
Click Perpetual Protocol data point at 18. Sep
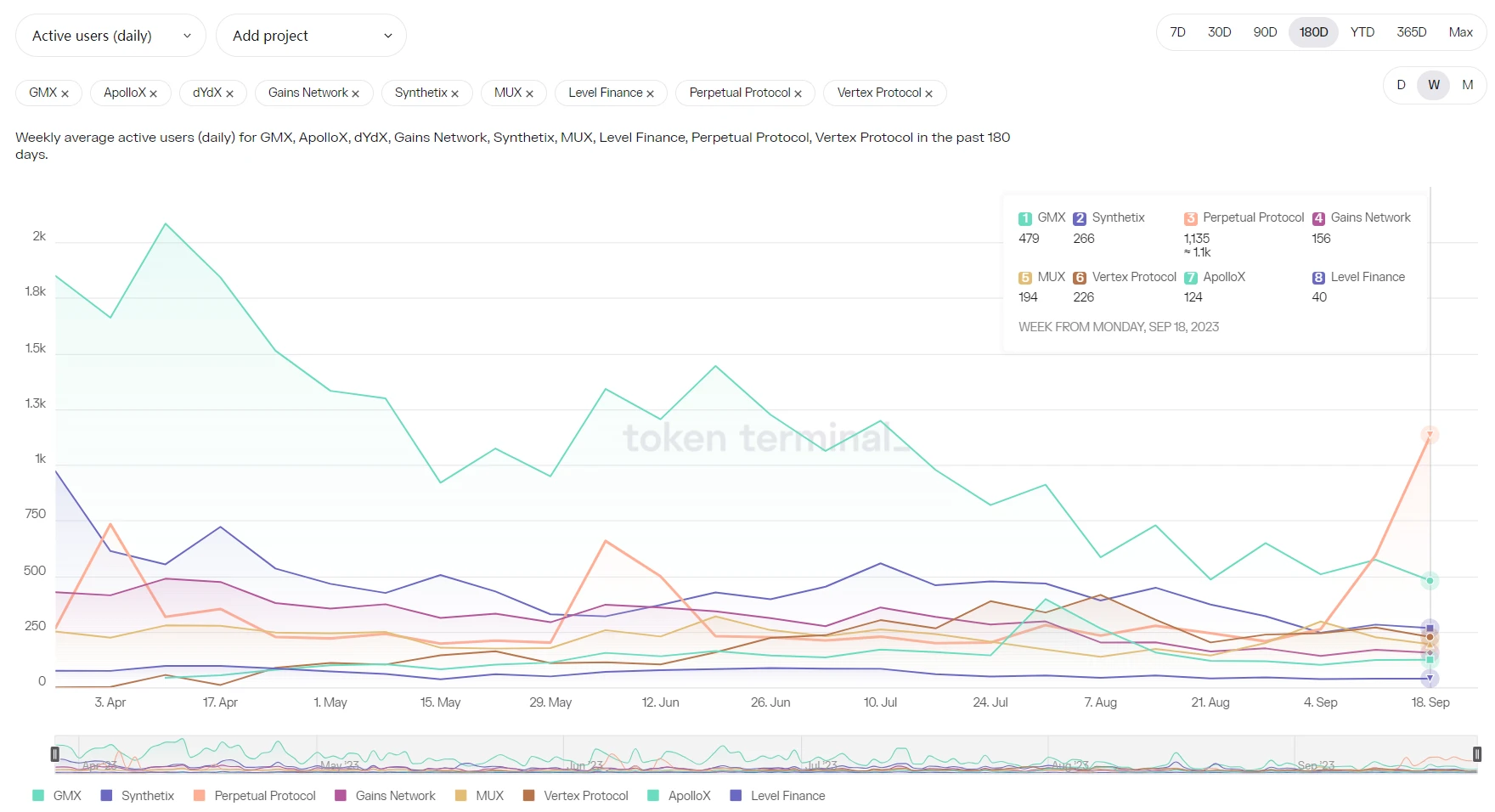pos(1430,435)
